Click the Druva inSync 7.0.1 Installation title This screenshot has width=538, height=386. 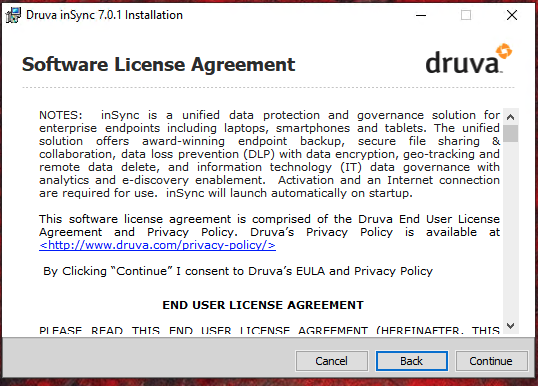pyautogui.click(x=104, y=15)
